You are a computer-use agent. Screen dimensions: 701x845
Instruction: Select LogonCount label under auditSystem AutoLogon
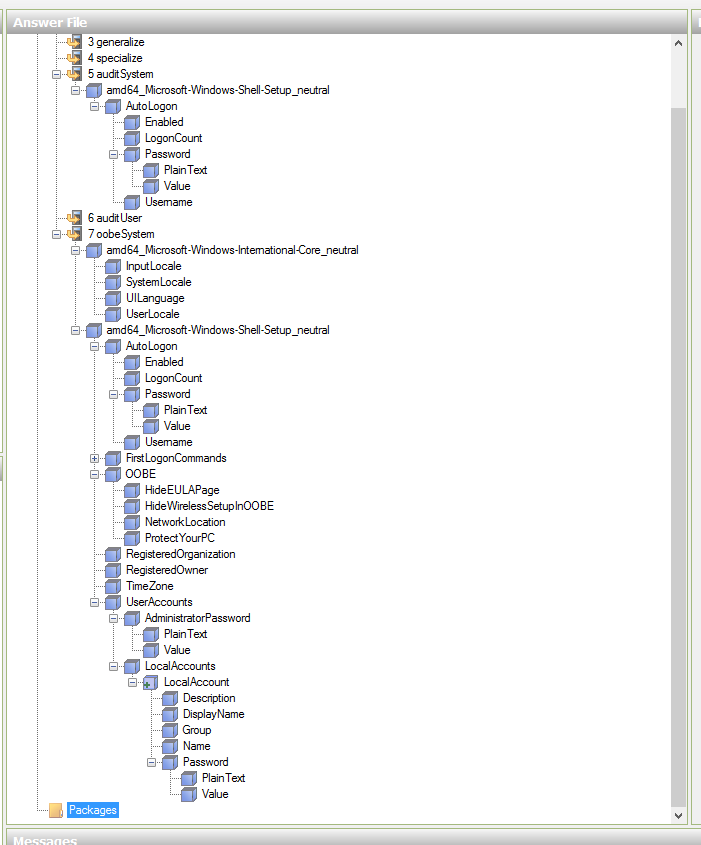point(173,138)
